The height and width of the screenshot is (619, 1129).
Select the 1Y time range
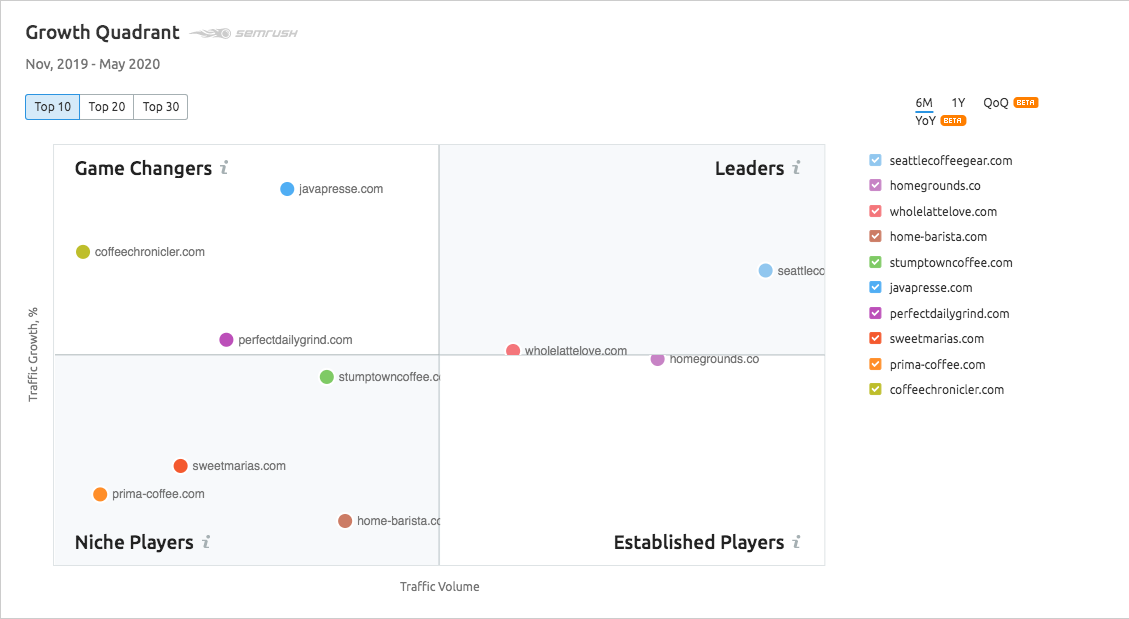coord(958,103)
